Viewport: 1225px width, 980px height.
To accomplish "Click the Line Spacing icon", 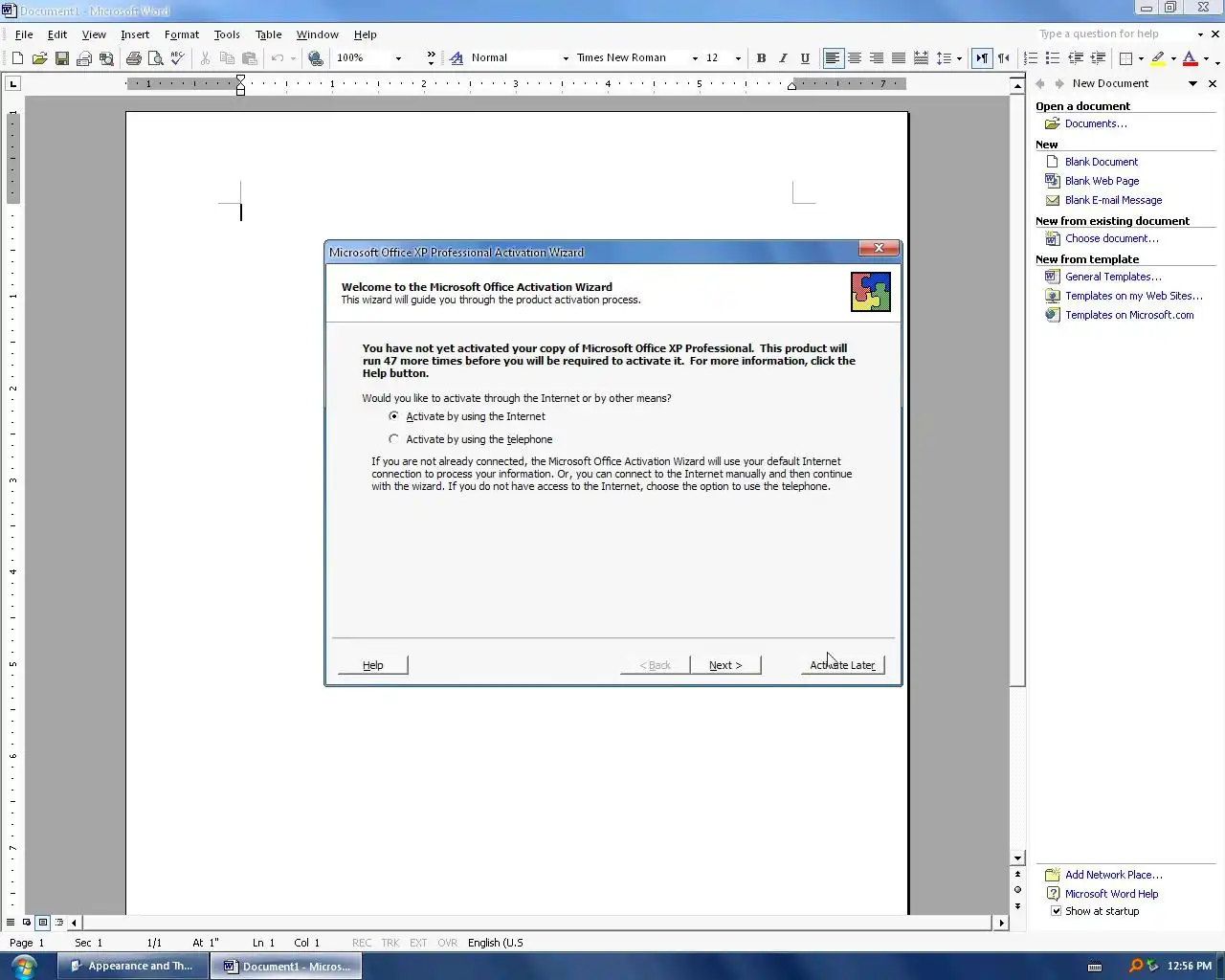I will pyautogui.click(x=944, y=58).
